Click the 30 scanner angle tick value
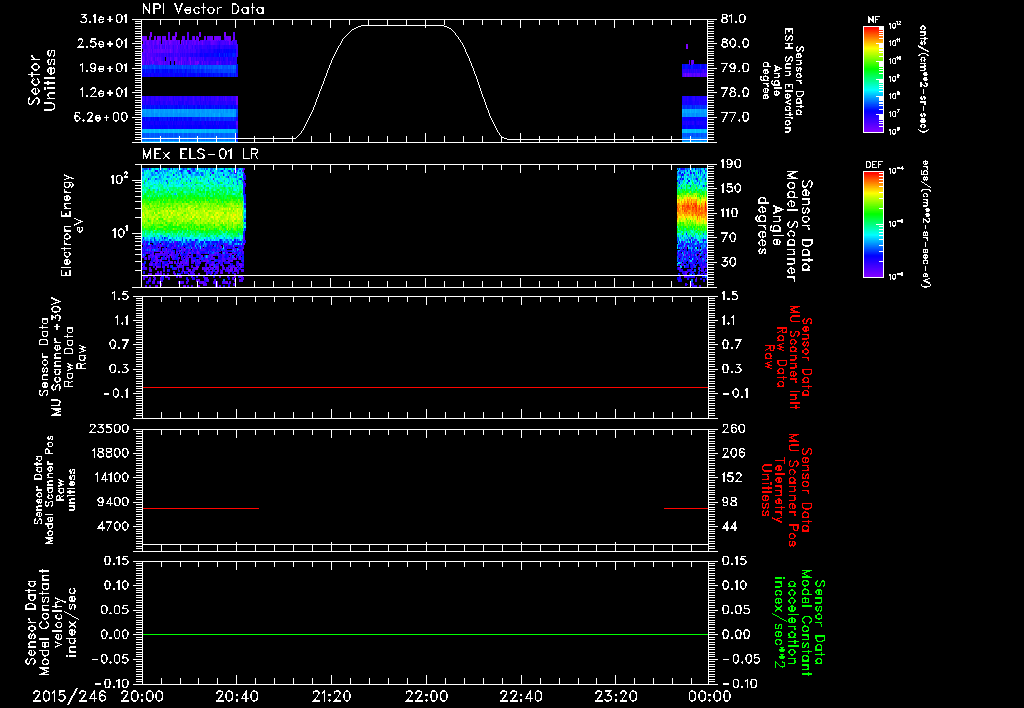This screenshot has width=1024, height=708. click(x=728, y=262)
